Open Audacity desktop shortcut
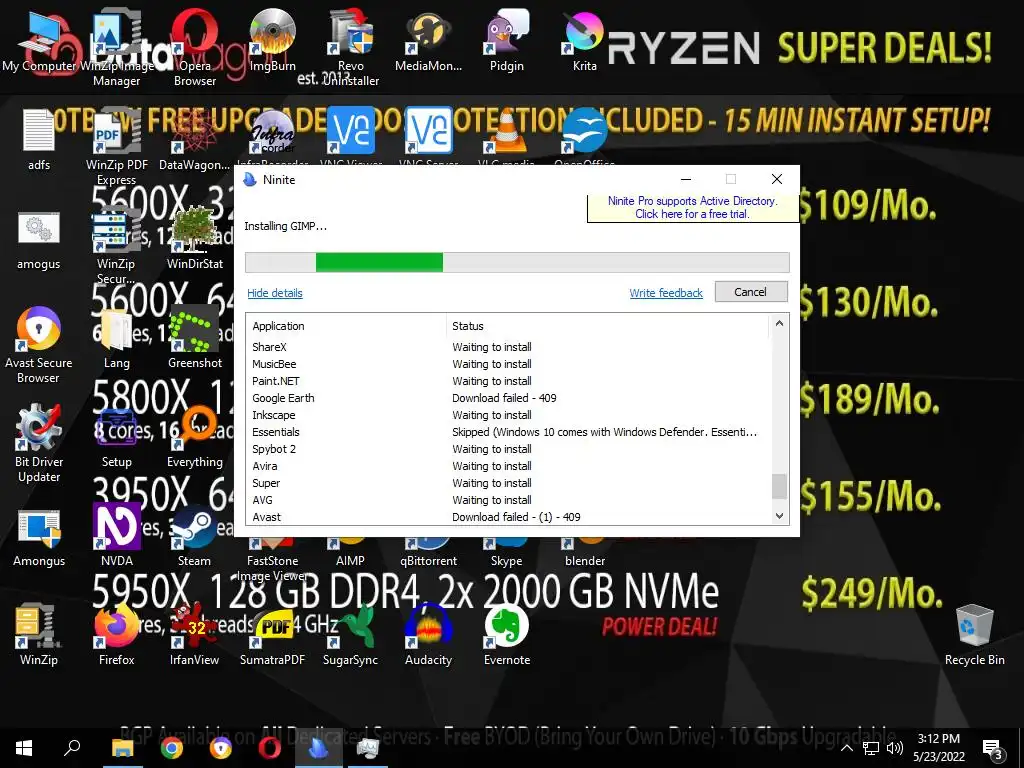The image size is (1024, 768). click(x=428, y=634)
